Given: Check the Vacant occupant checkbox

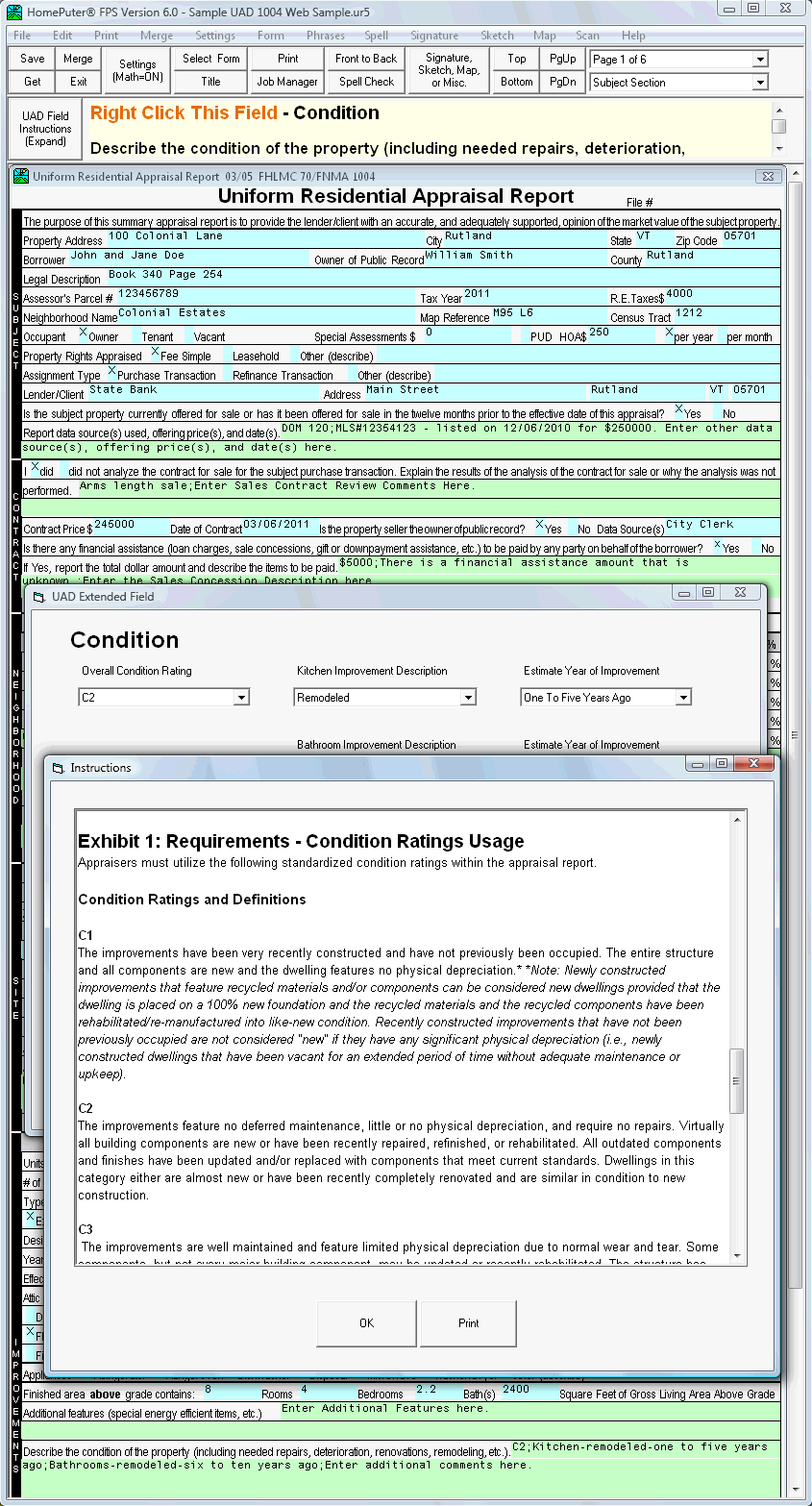Looking at the screenshot, I should tap(187, 333).
